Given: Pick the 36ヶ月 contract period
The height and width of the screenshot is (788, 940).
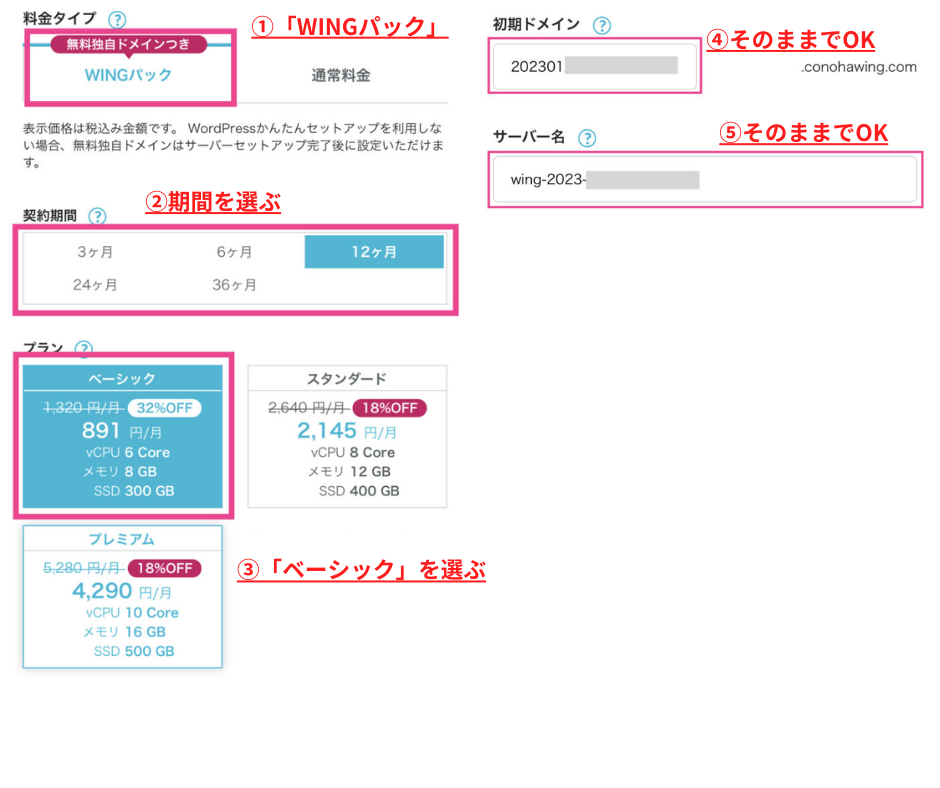Looking at the screenshot, I should (x=234, y=285).
